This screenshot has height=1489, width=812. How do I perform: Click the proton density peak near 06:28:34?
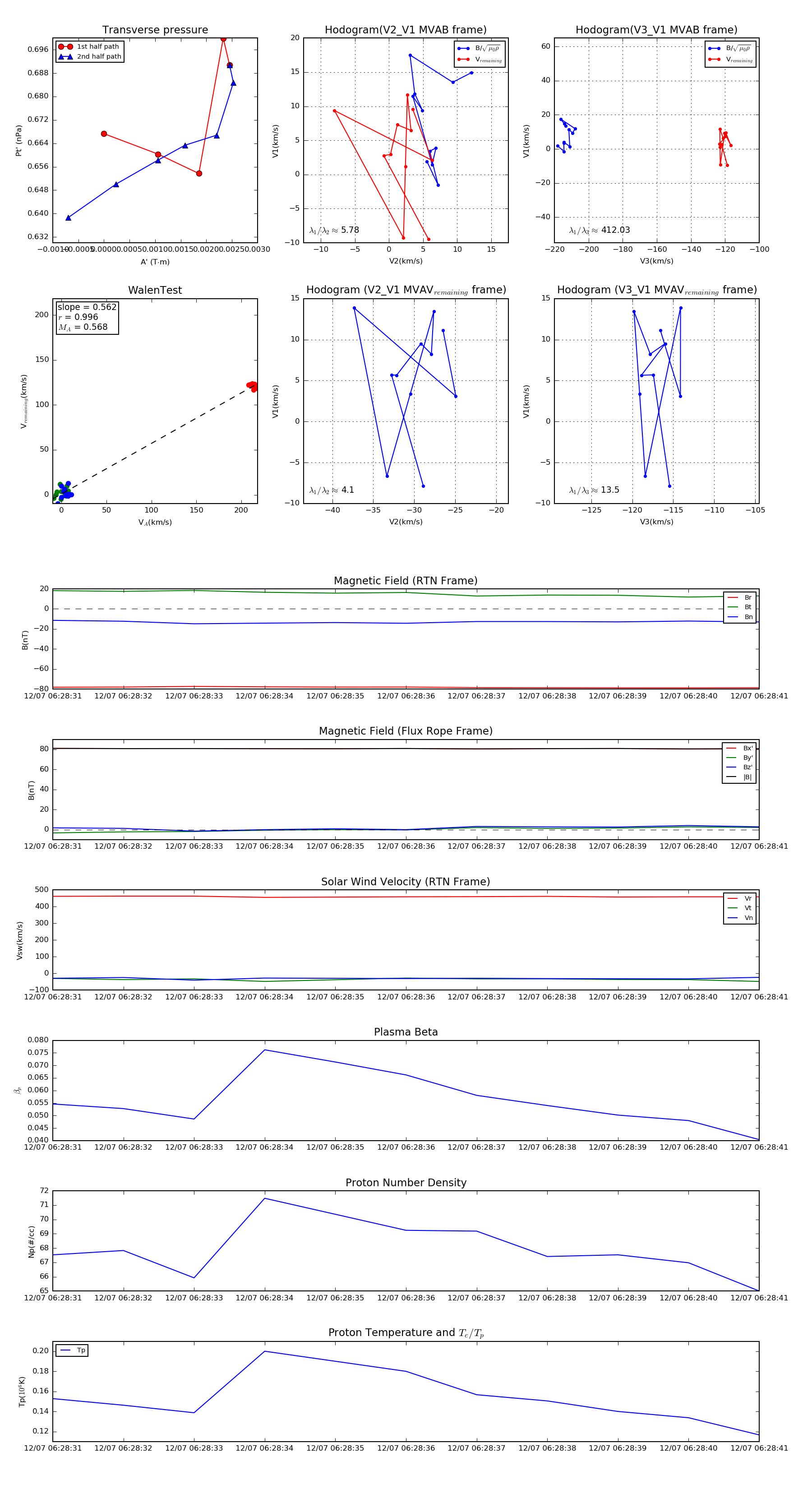click(x=265, y=1198)
